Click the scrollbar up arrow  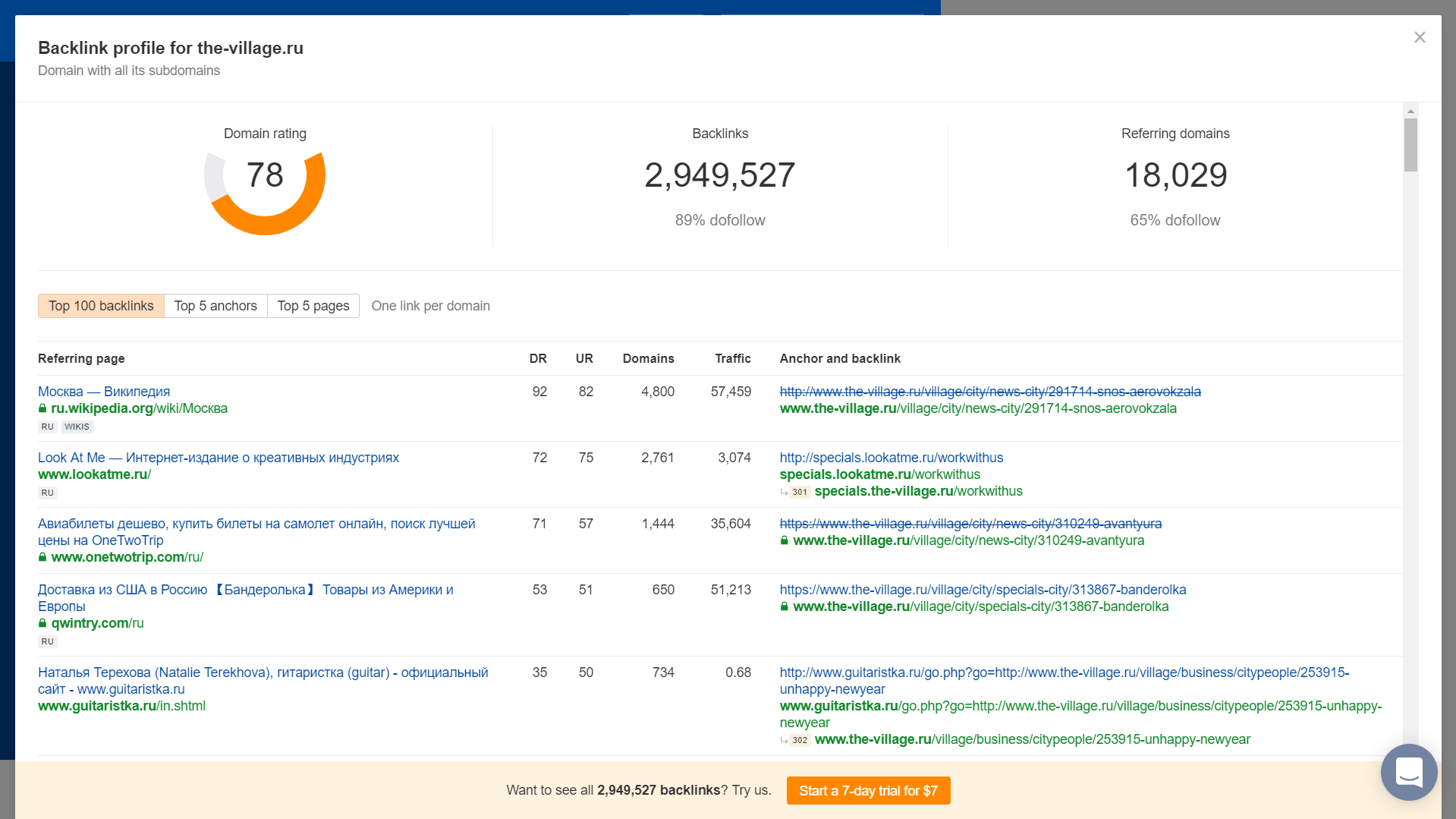(x=1410, y=111)
